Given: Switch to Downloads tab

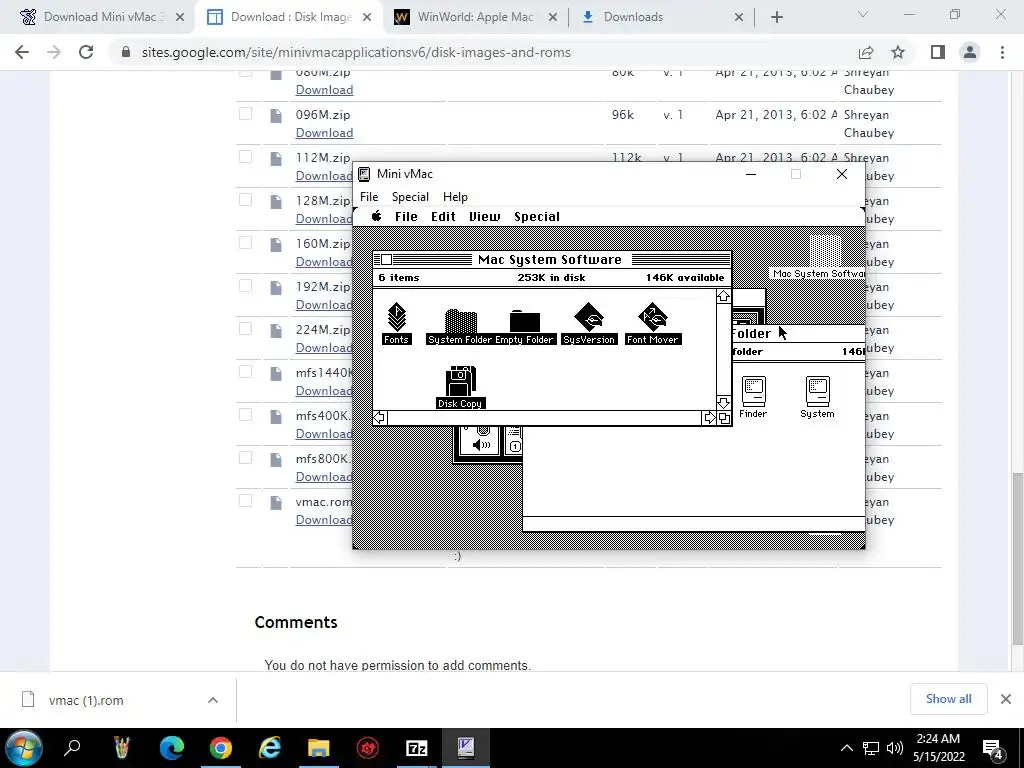Looking at the screenshot, I should 662,17.
